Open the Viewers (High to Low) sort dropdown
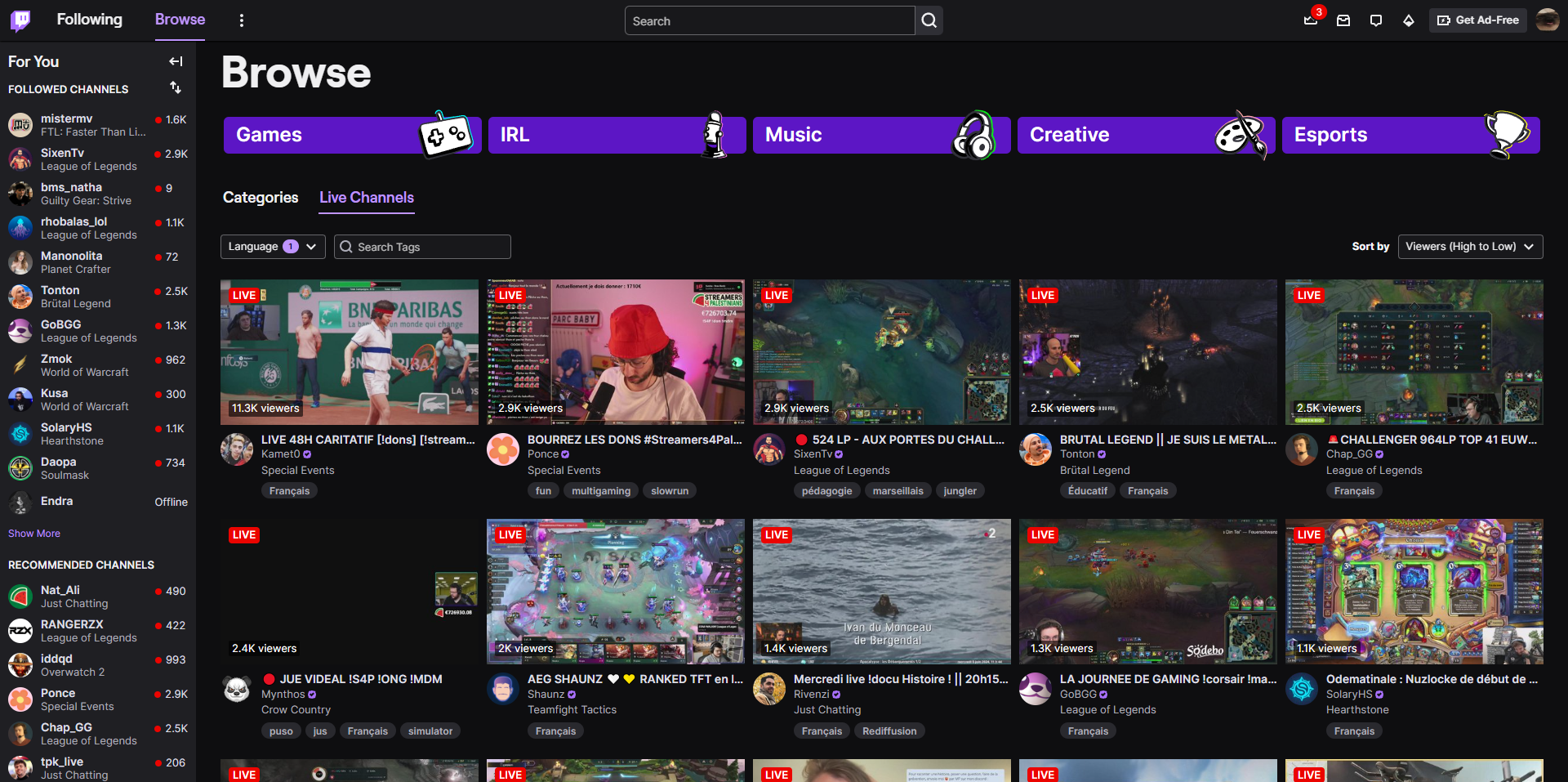 1470,246
